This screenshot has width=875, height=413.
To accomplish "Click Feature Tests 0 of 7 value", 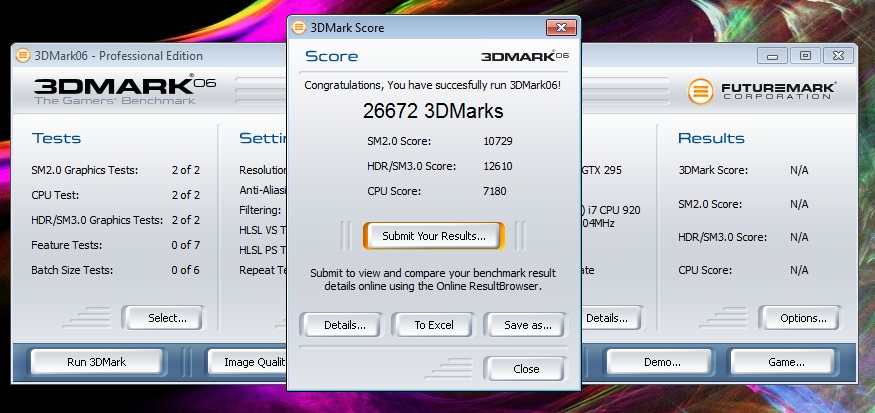I will pos(186,245).
